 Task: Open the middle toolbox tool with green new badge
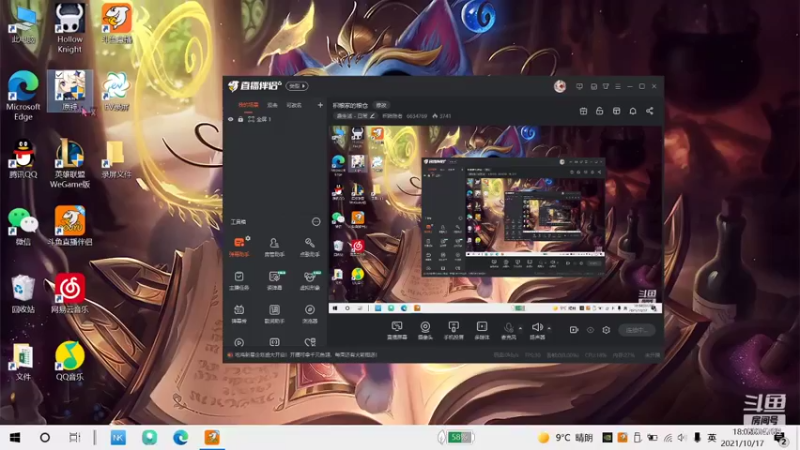coord(274,280)
